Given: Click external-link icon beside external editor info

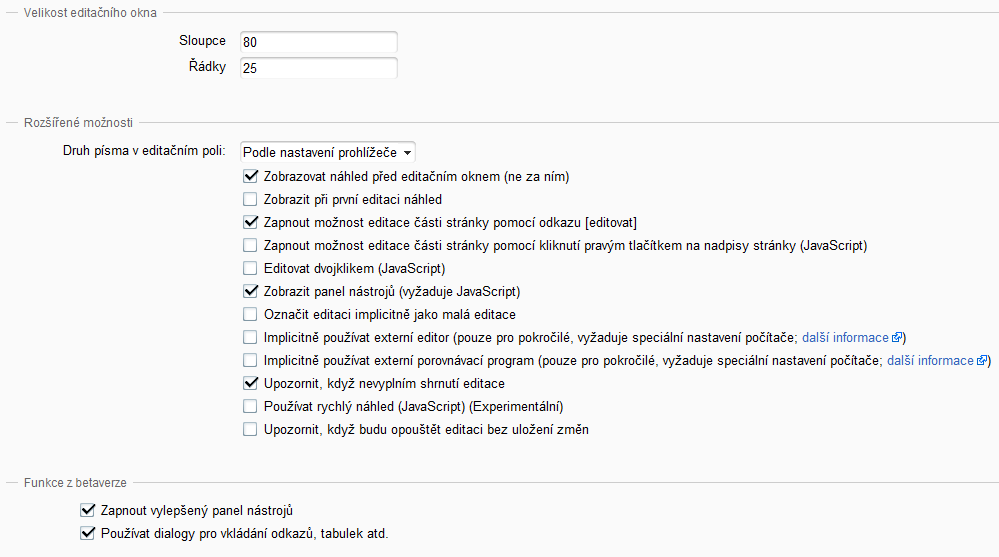Looking at the screenshot, I should click(x=897, y=337).
